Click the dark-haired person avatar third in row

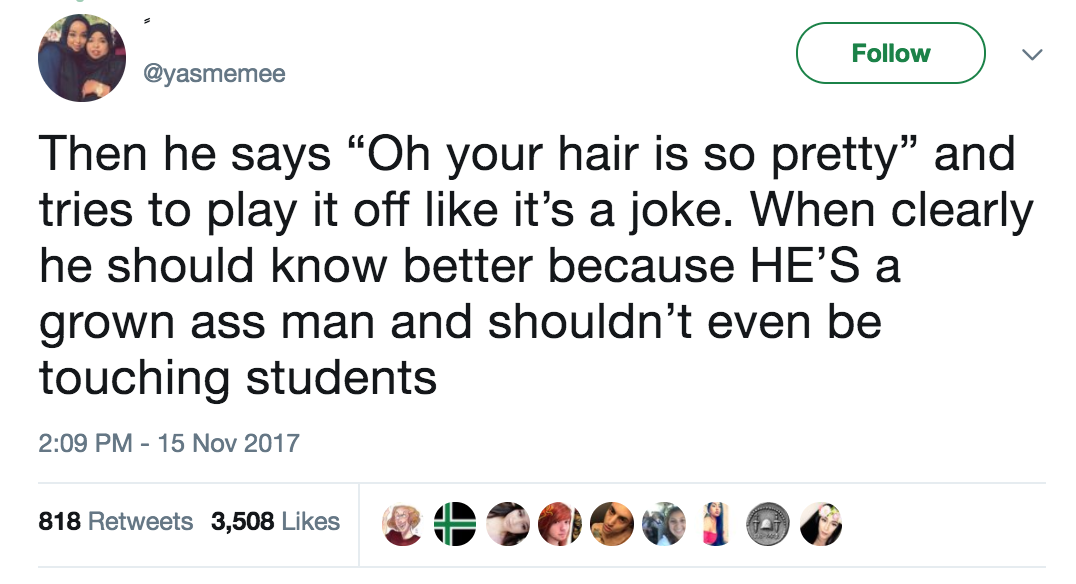pyautogui.click(x=508, y=523)
